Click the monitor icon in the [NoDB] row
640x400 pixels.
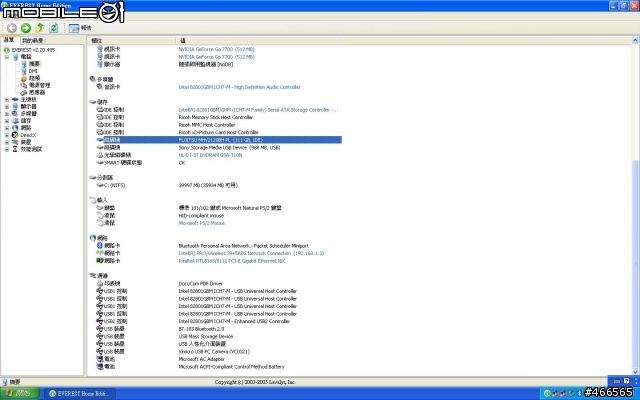(x=100, y=64)
